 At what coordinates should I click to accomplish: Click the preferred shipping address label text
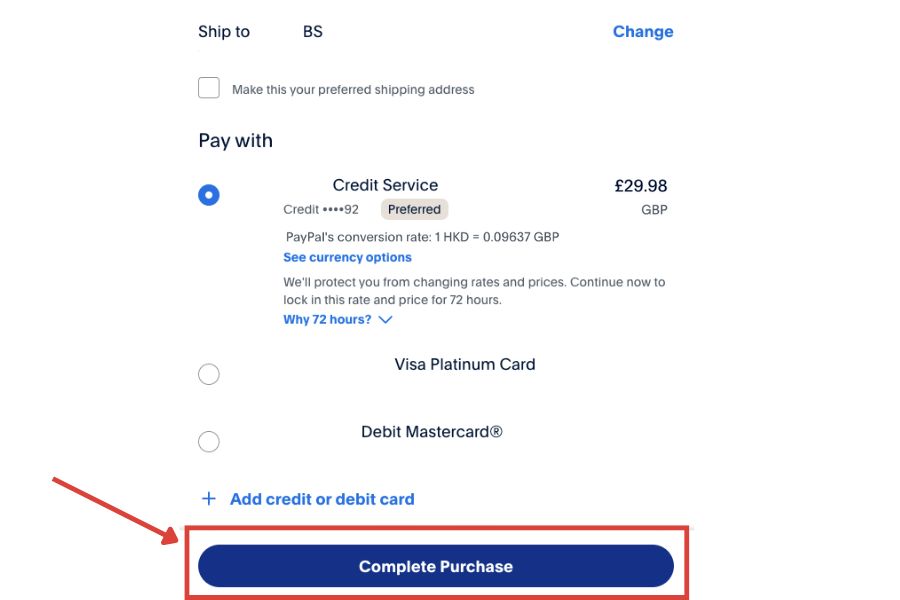pyautogui.click(x=353, y=90)
